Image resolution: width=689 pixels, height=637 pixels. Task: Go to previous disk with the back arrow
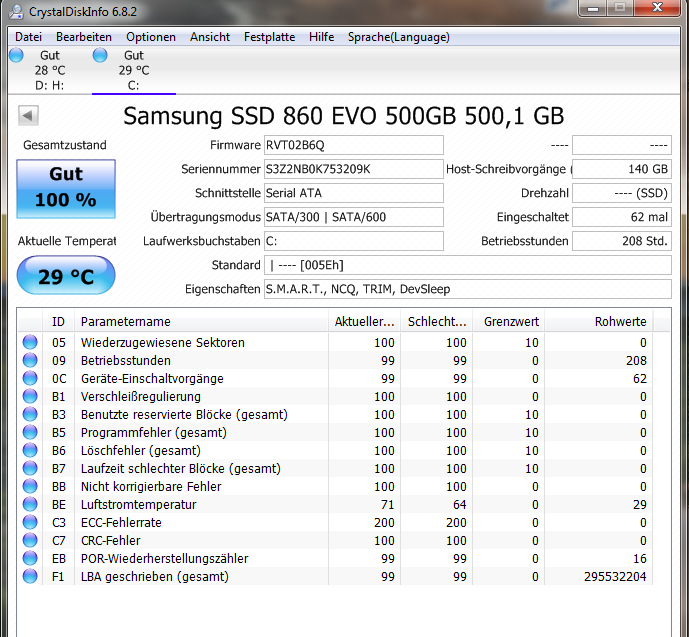[x=28, y=116]
